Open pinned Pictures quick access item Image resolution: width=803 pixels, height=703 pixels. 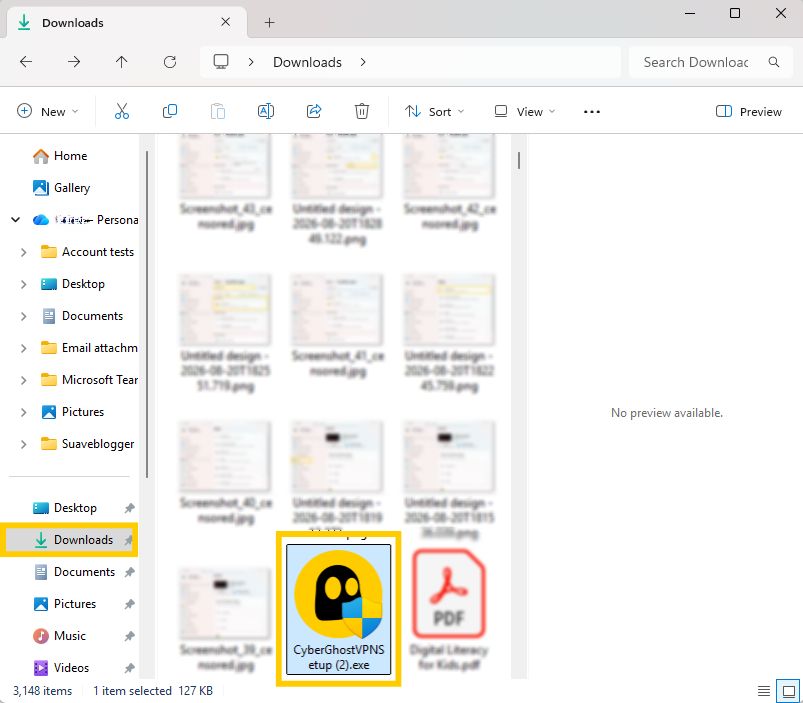pos(65,604)
